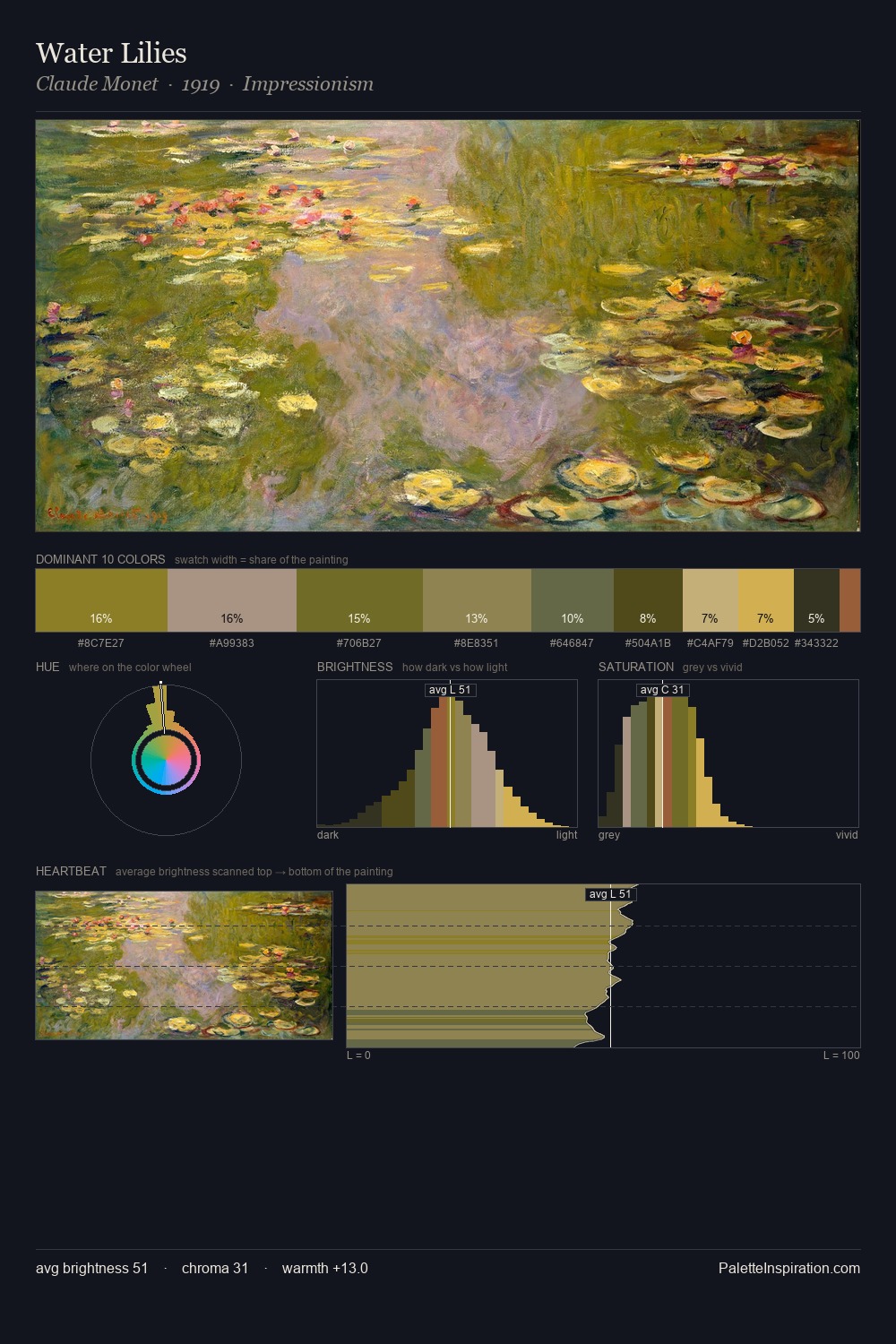Viewport: 896px width, 1344px height.
Task: Click the '#D2B052' hex code text
Action: click(766, 643)
